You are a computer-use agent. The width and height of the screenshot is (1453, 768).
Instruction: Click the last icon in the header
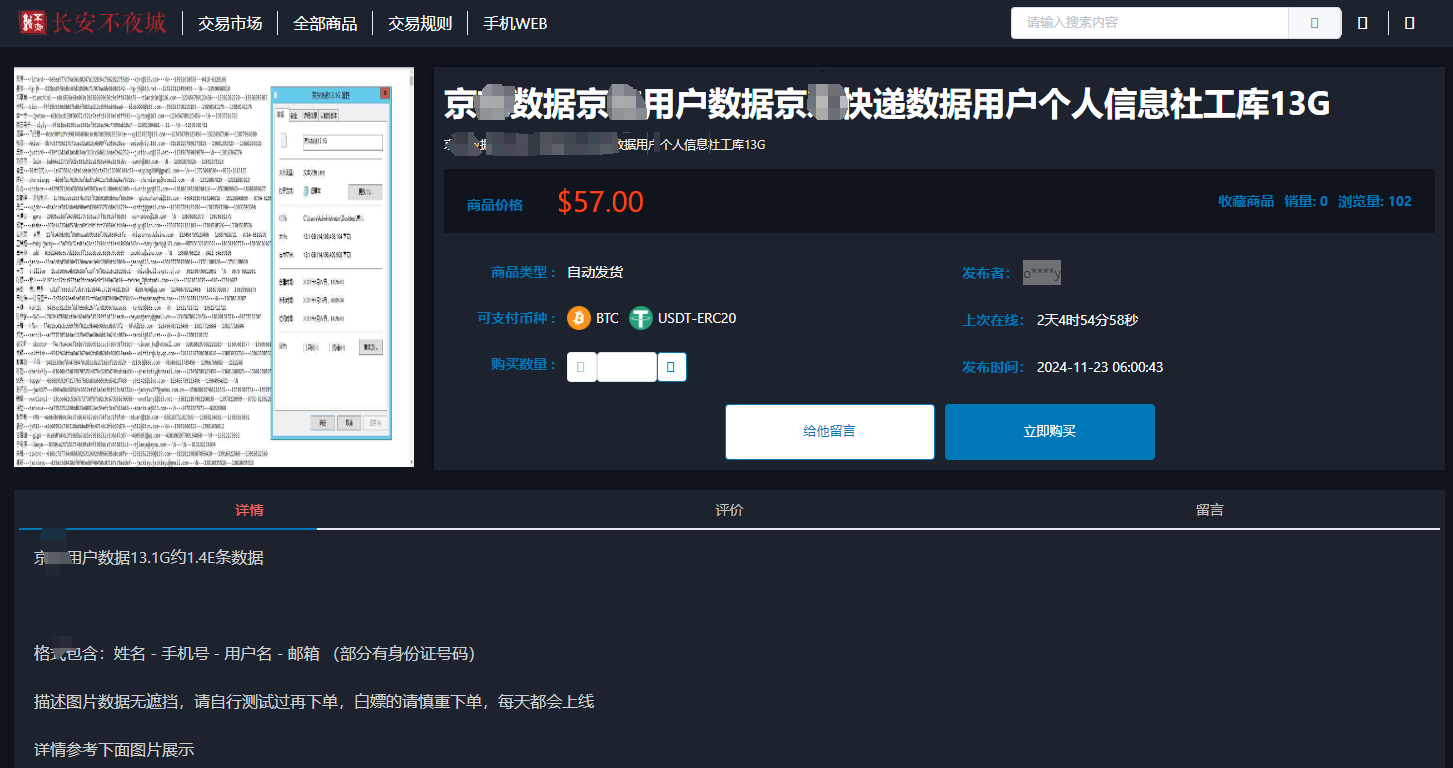(x=1409, y=23)
